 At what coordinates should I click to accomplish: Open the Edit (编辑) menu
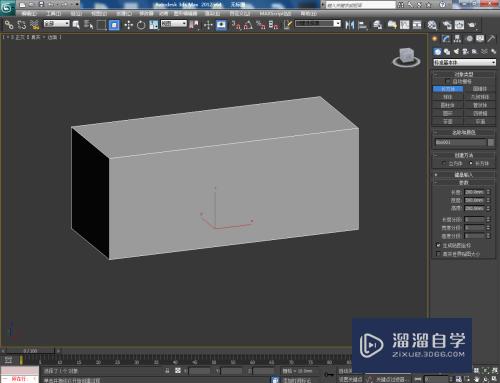click(x=29, y=13)
